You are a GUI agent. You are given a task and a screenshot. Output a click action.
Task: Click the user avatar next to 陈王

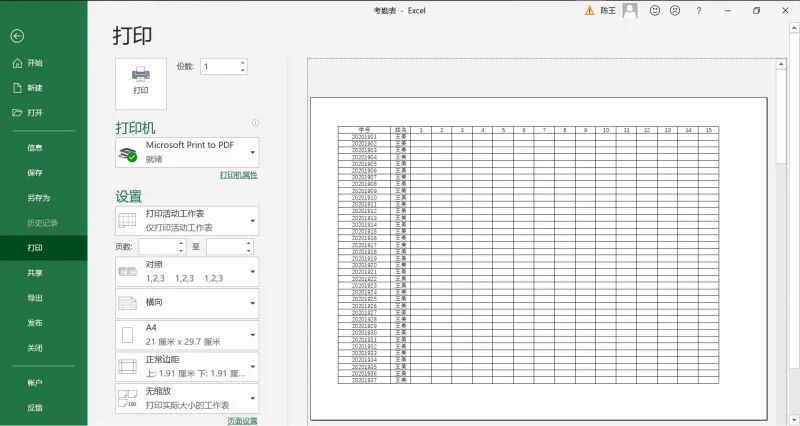point(630,10)
